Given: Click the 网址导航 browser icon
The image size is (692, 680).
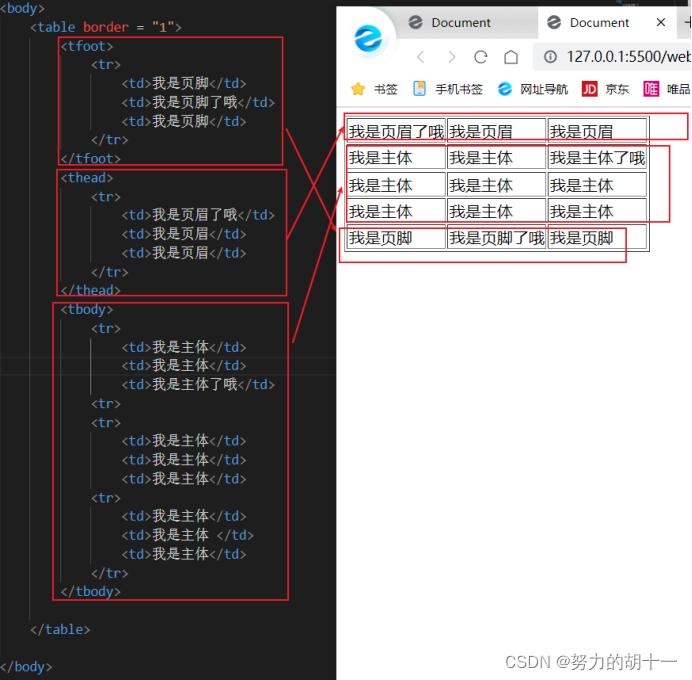Looking at the screenshot, I should (504, 89).
